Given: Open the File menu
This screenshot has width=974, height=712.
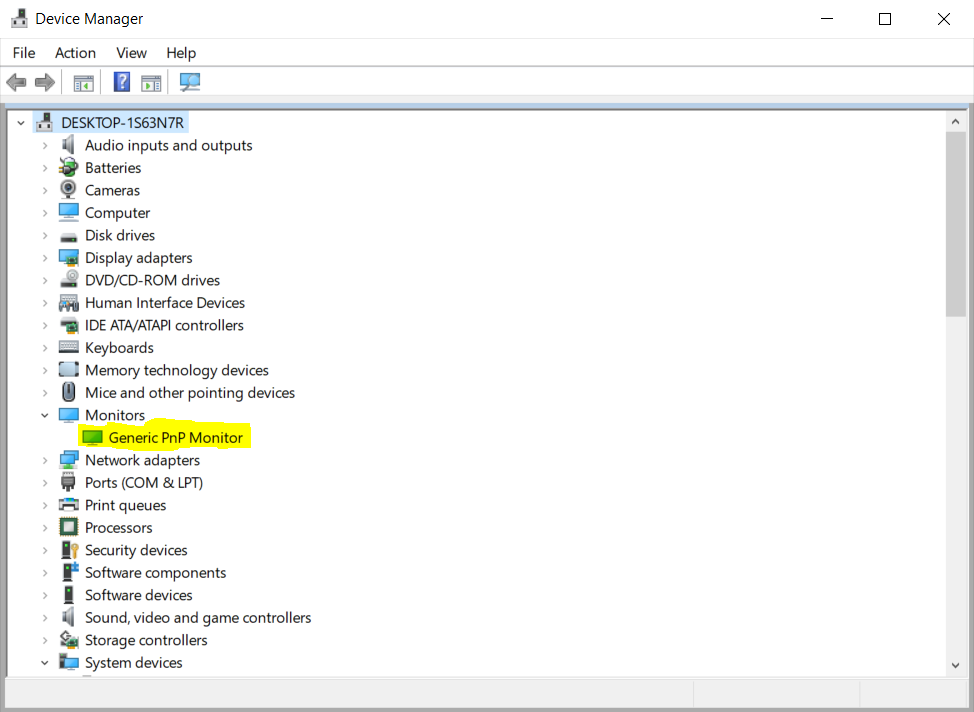Looking at the screenshot, I should (24, 53).
